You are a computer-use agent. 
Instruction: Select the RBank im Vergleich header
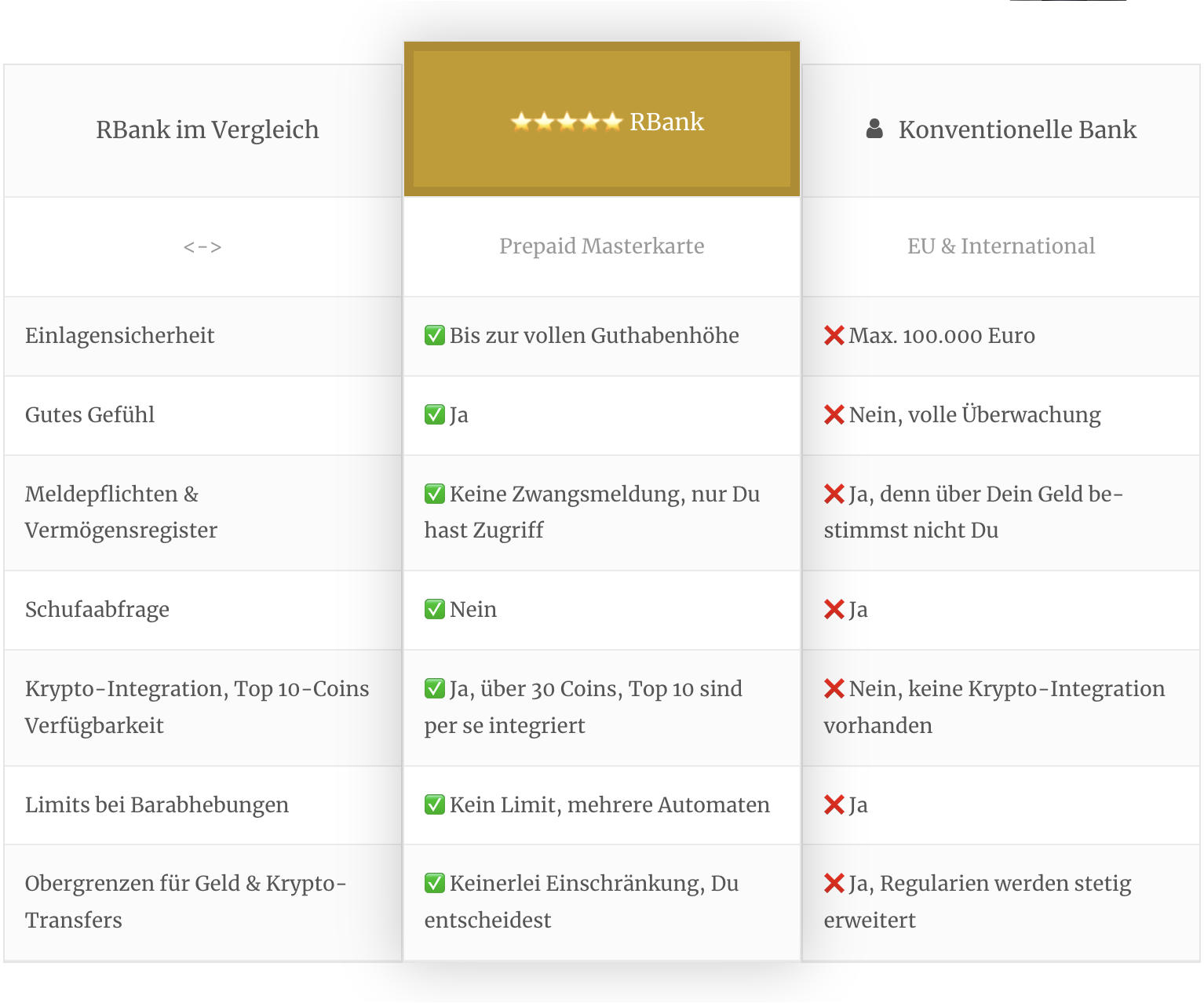click(203, 130)
